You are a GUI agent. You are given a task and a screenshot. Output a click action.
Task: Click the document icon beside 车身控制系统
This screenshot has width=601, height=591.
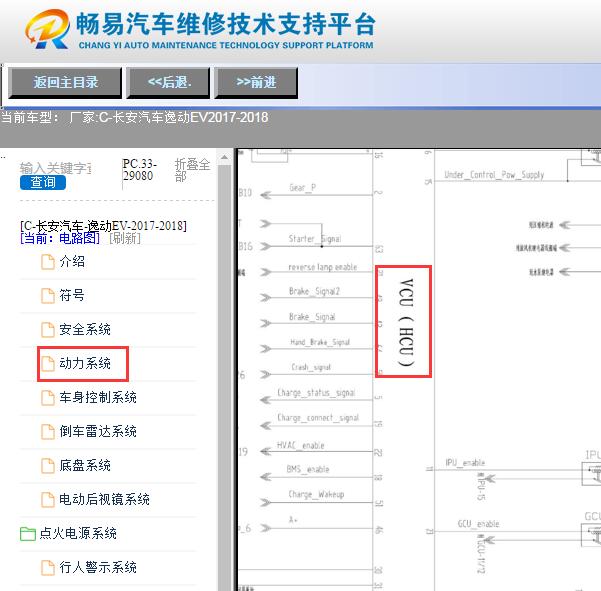click(x=48, y=398)
